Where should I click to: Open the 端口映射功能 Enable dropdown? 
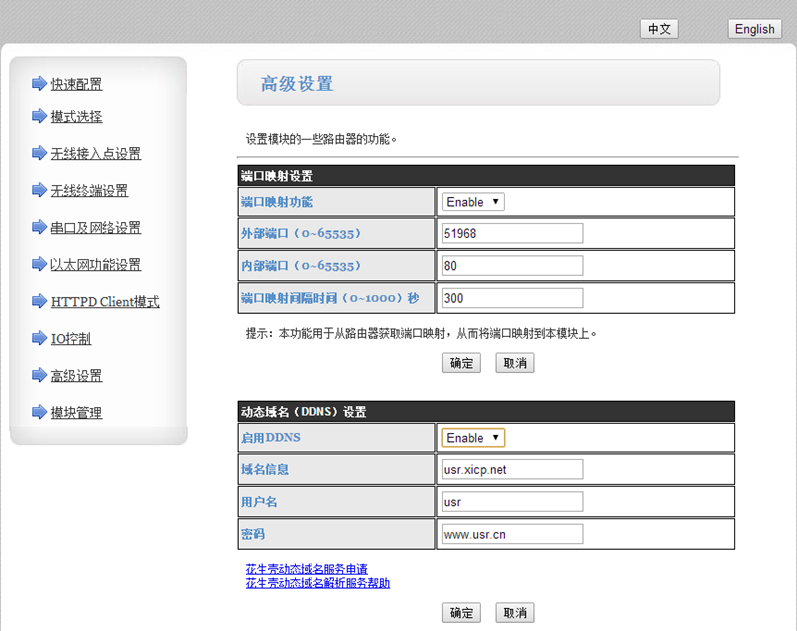pos(473,202)
